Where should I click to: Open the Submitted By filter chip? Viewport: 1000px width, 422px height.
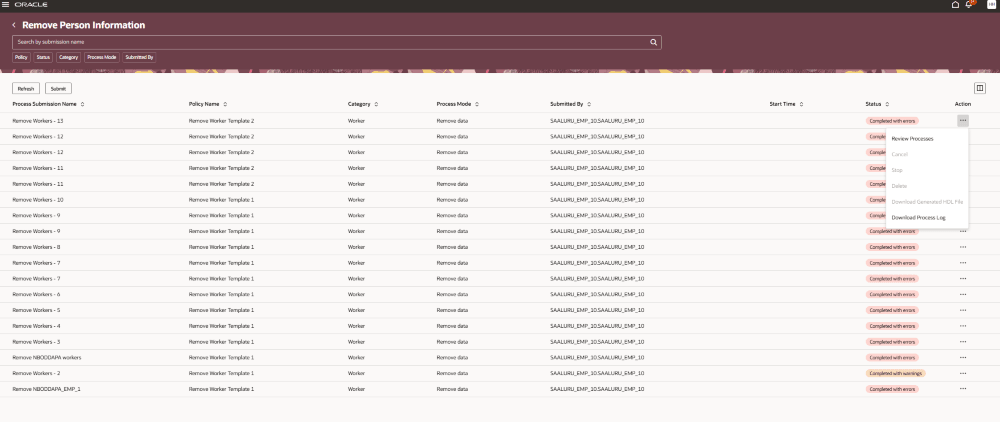coord(139,57)
